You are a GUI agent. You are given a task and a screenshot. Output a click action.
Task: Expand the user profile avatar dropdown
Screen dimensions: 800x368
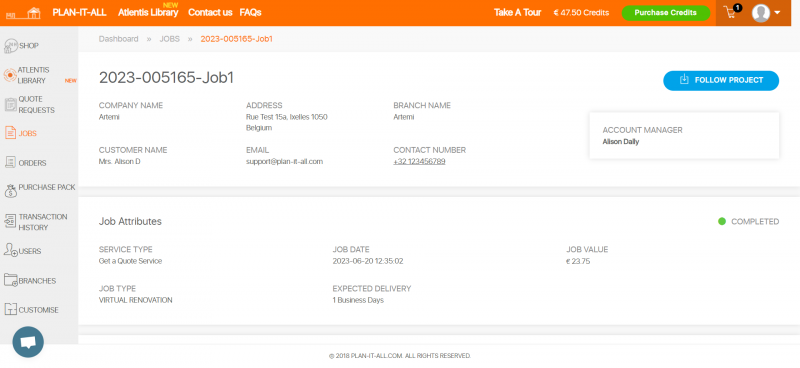coord(766,13)
